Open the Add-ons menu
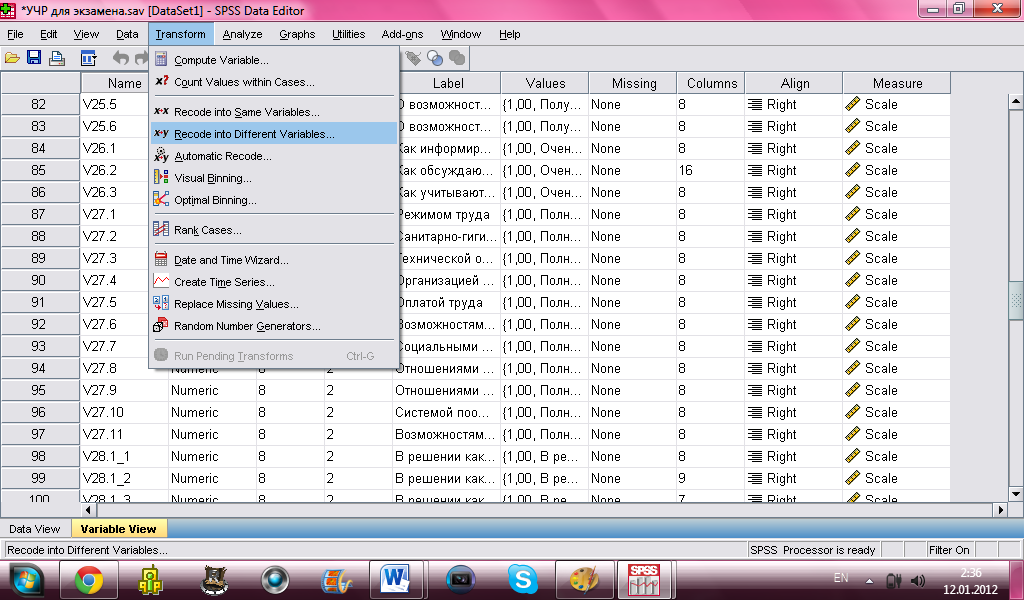 pos(402,34)
